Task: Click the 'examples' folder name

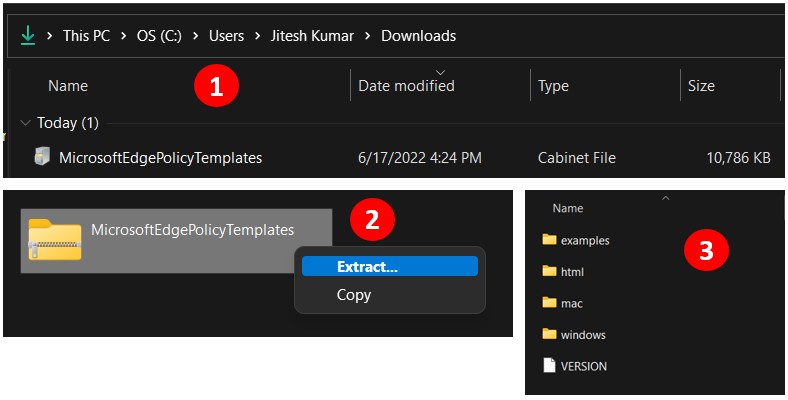Action: click(x=585, y=241)
